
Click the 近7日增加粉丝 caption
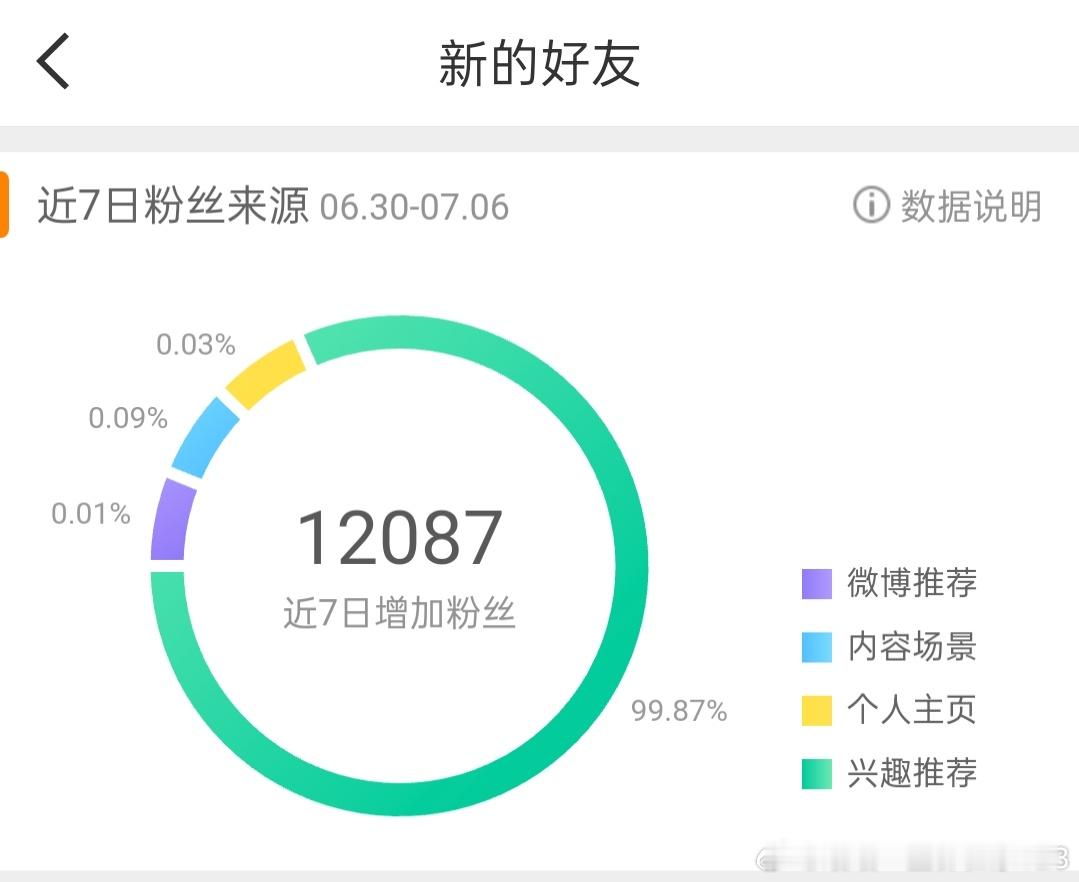(x=399, y=613)
